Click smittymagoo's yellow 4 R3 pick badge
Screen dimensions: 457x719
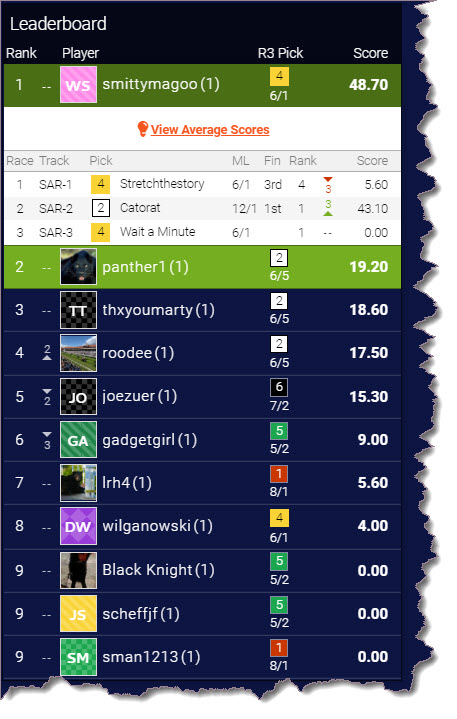pos(279,76)
